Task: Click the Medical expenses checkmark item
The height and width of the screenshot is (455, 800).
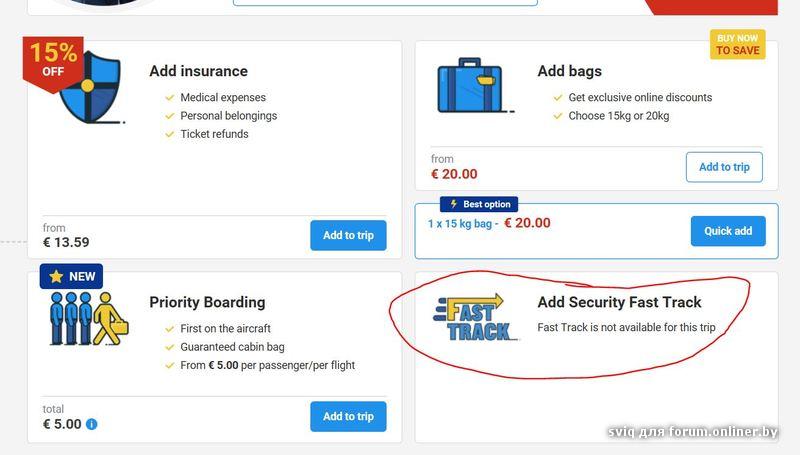Action: pos(223,98)
